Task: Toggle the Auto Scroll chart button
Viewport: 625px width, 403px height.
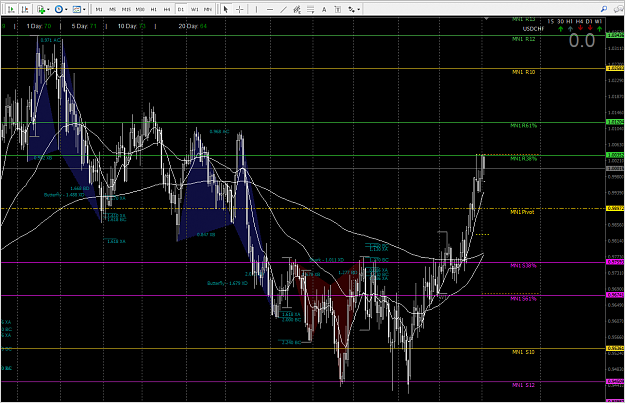Action: 11,9
